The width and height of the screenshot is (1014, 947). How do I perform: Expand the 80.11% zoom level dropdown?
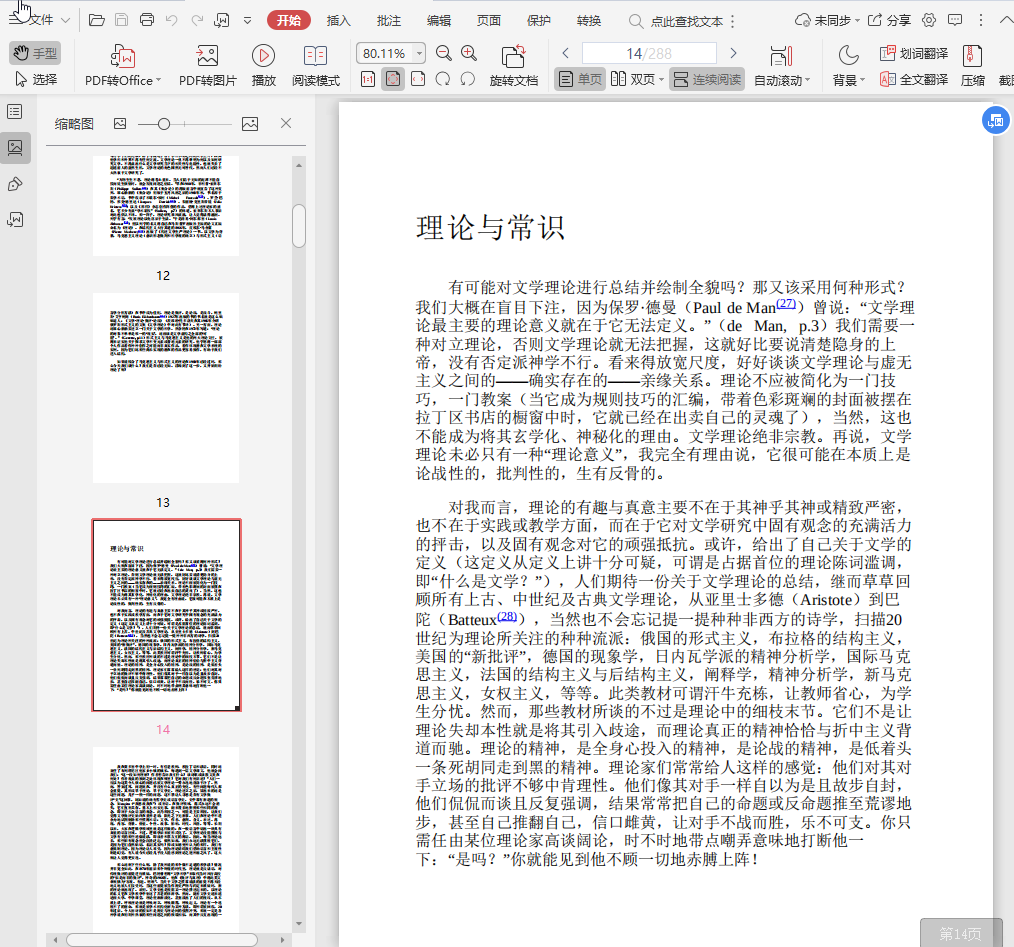point(419,53)
